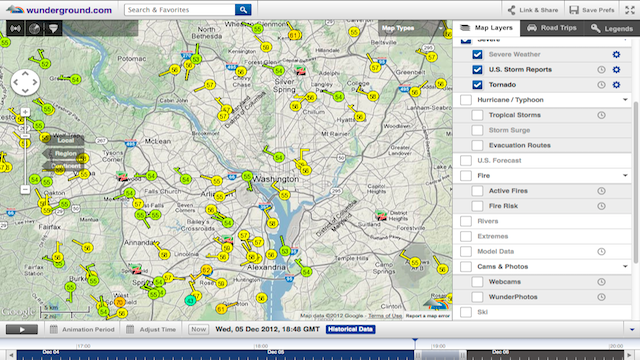Check Tropical Storms layer
The image size is (640, 360).
click(477, 115)
